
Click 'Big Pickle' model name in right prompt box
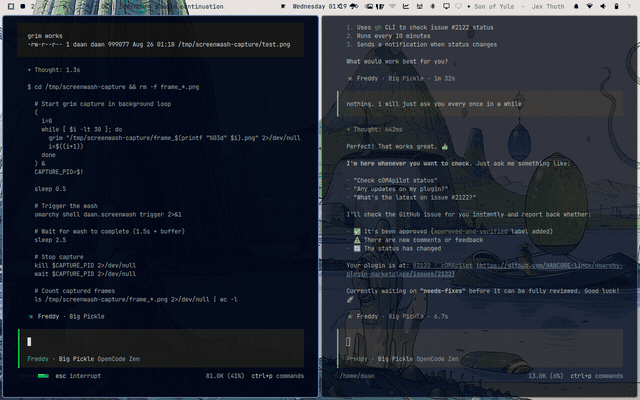pyautogui.click(x=395, y=359)
